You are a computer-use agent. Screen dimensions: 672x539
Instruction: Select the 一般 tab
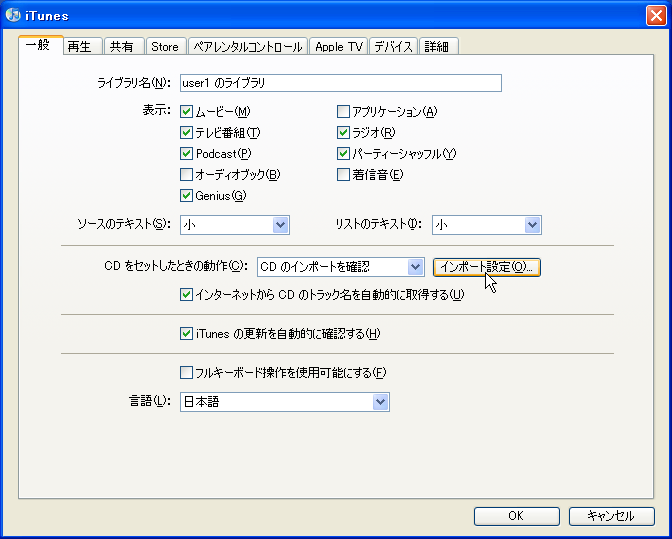click(x=41, y=45)
